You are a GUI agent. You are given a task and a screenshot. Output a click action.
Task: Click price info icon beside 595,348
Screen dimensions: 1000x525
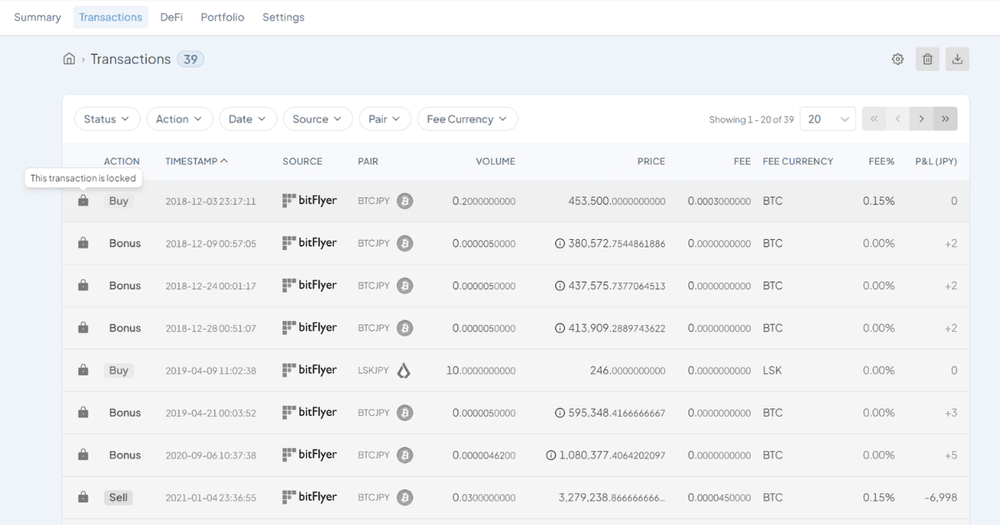pos(559,413)
